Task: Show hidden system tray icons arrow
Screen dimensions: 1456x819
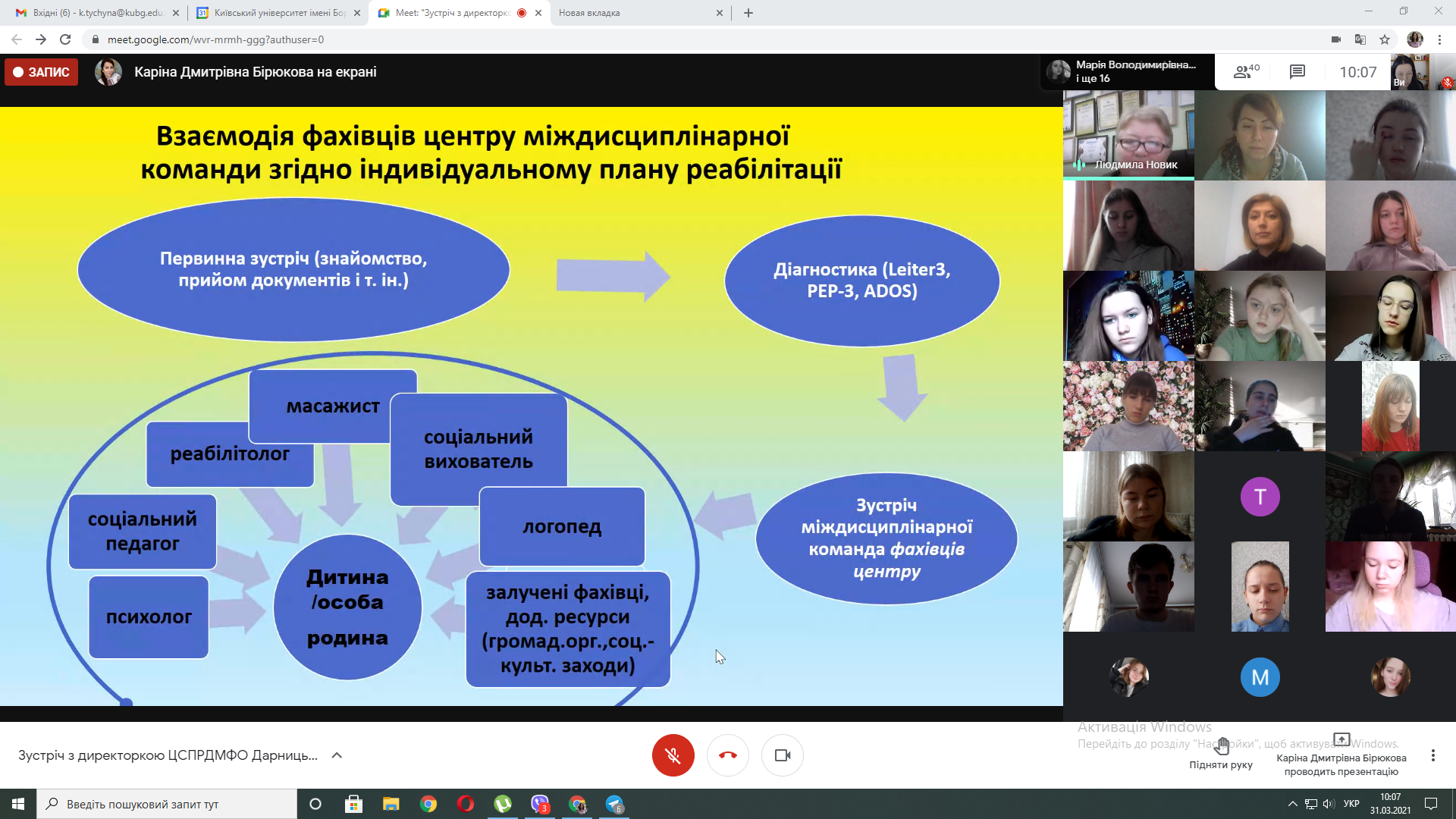Action: pyautogui.click(x=1292, y=804)
